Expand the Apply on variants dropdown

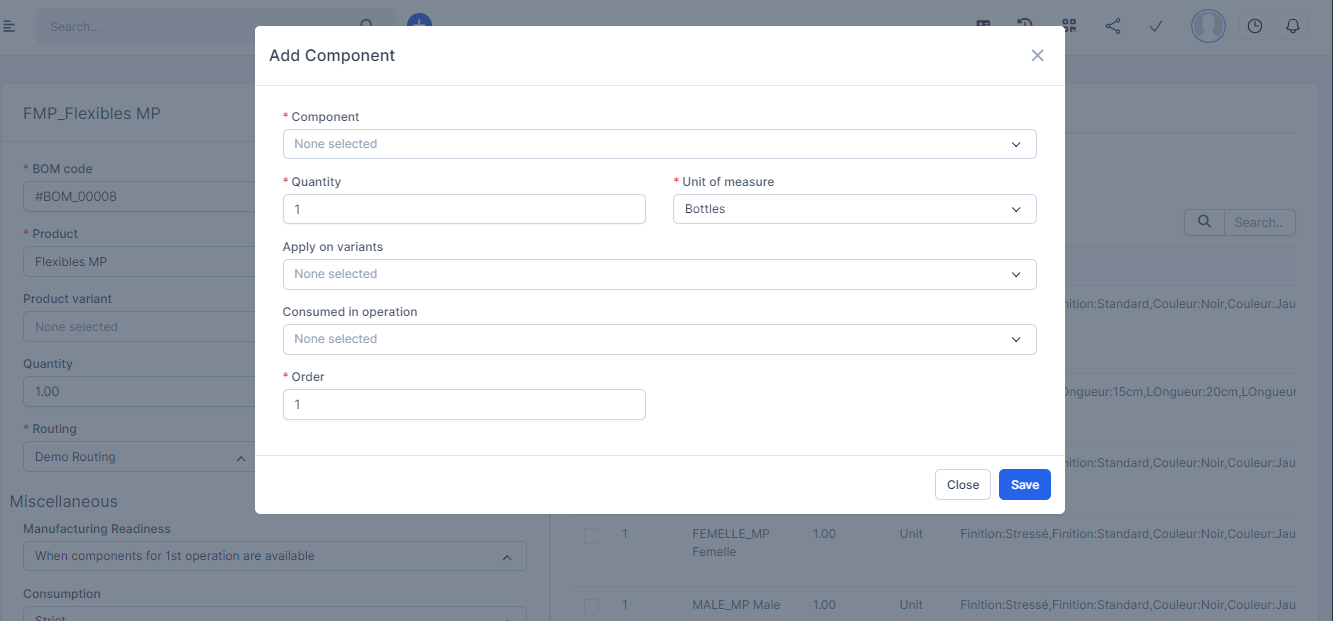pos(659,274)
